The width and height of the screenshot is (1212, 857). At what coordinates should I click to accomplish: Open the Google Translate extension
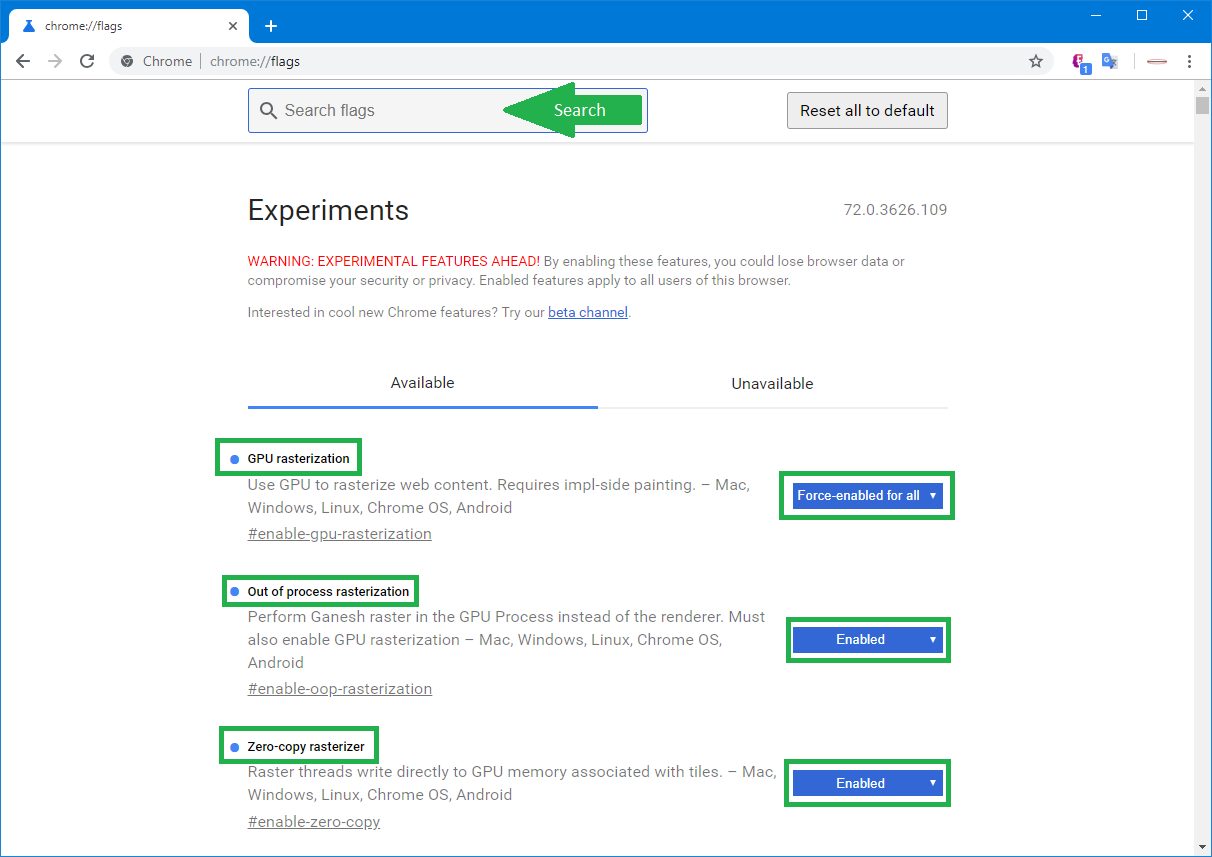point(1109,61)
